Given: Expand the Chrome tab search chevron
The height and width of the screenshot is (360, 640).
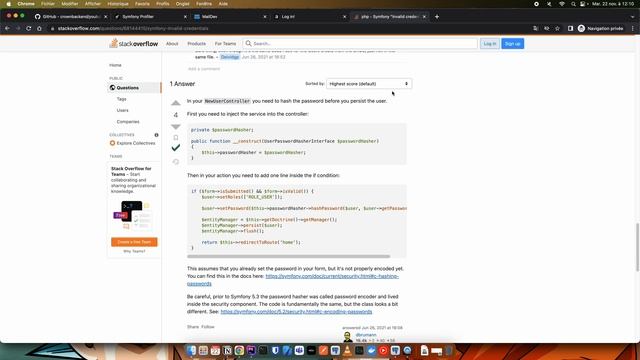Looking at the screenshot, I should point(633,17).
